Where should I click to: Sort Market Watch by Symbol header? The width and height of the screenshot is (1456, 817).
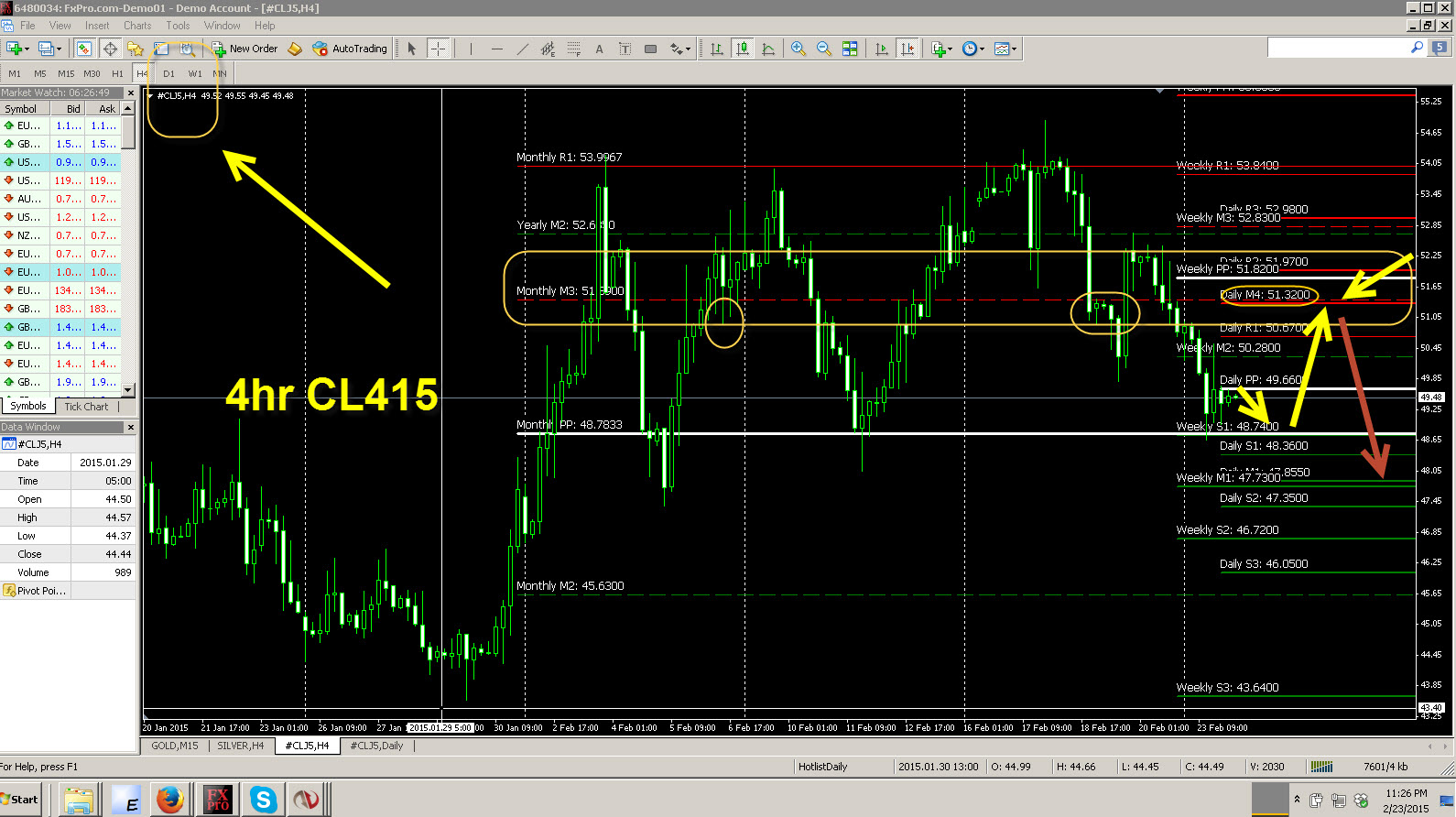pyautogui.click(x=25, y=108)
